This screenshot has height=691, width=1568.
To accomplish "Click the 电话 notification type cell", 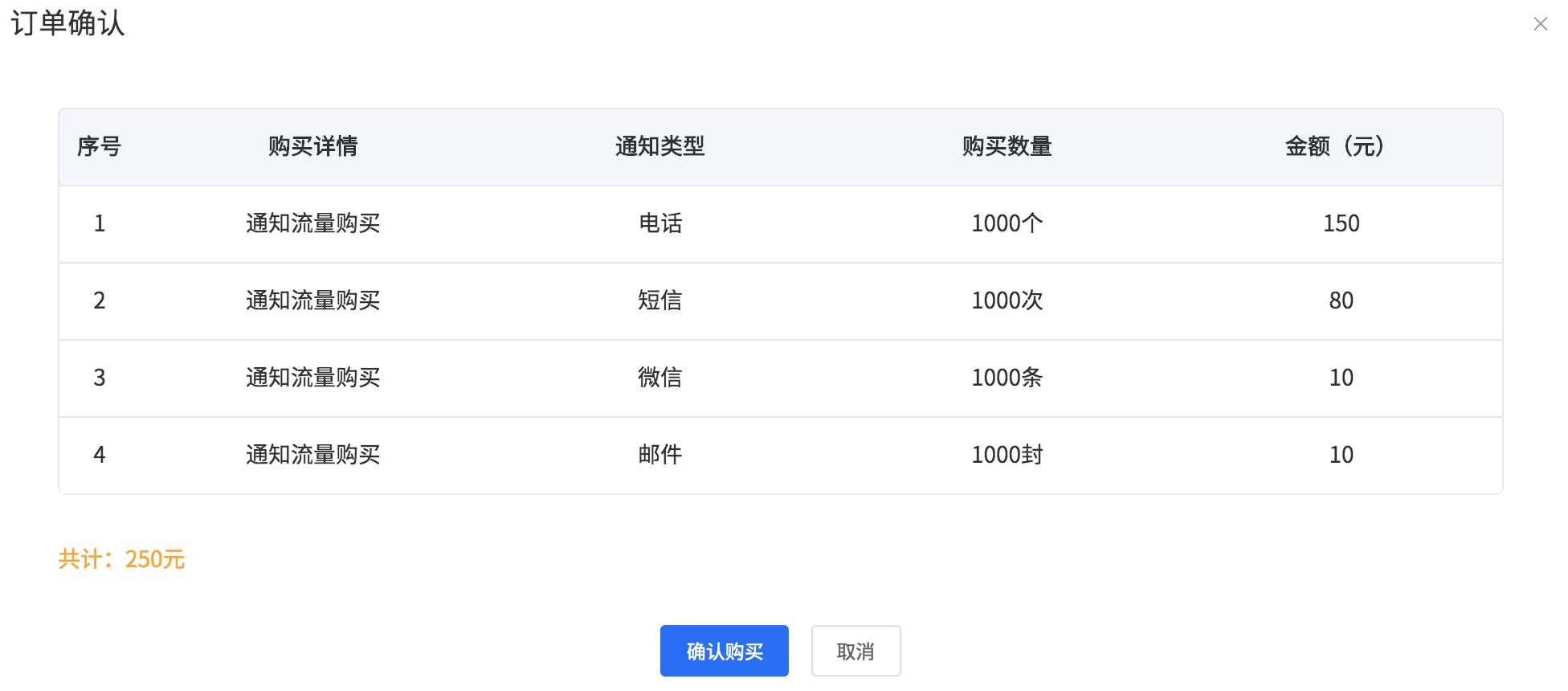I will pyautogui.click(x=659, y=223).
